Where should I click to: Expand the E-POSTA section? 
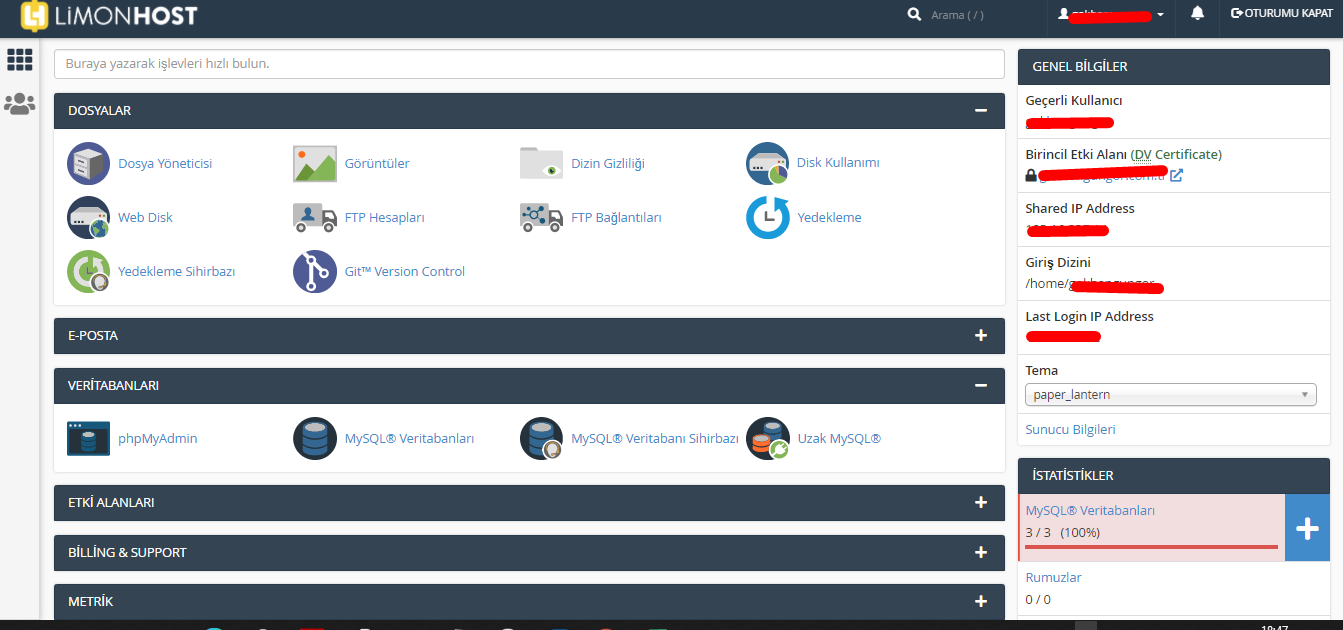(981, 335)
